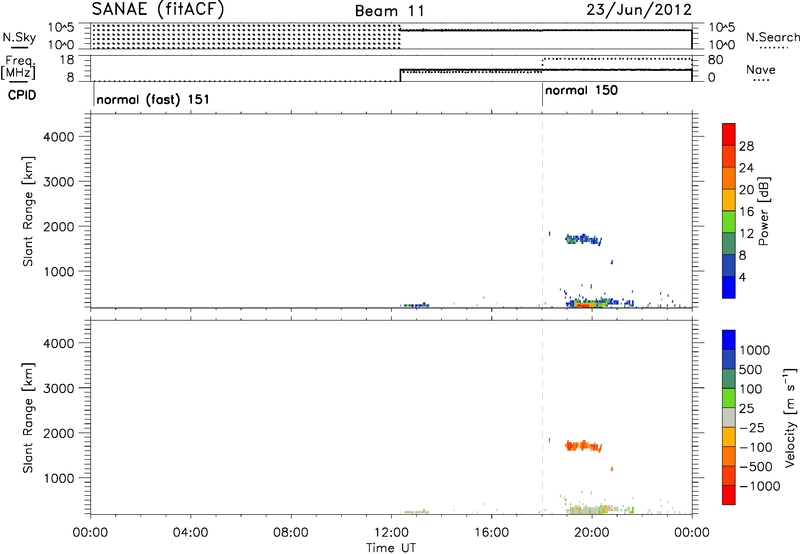Click the small blue echo near 12:00–13:00 in the power plot

tap(416, 305)
